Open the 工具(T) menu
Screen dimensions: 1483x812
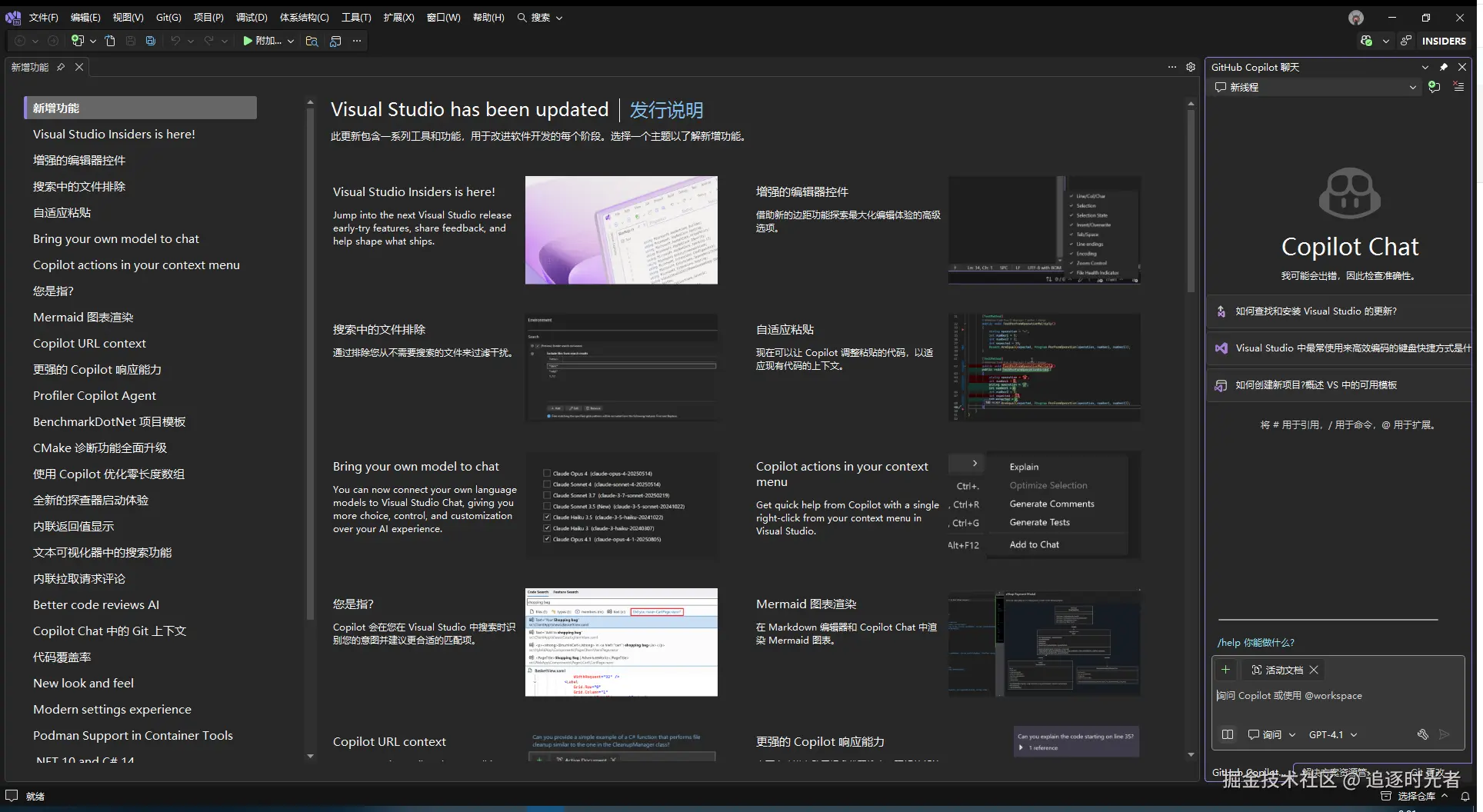[x=356, y=18]
